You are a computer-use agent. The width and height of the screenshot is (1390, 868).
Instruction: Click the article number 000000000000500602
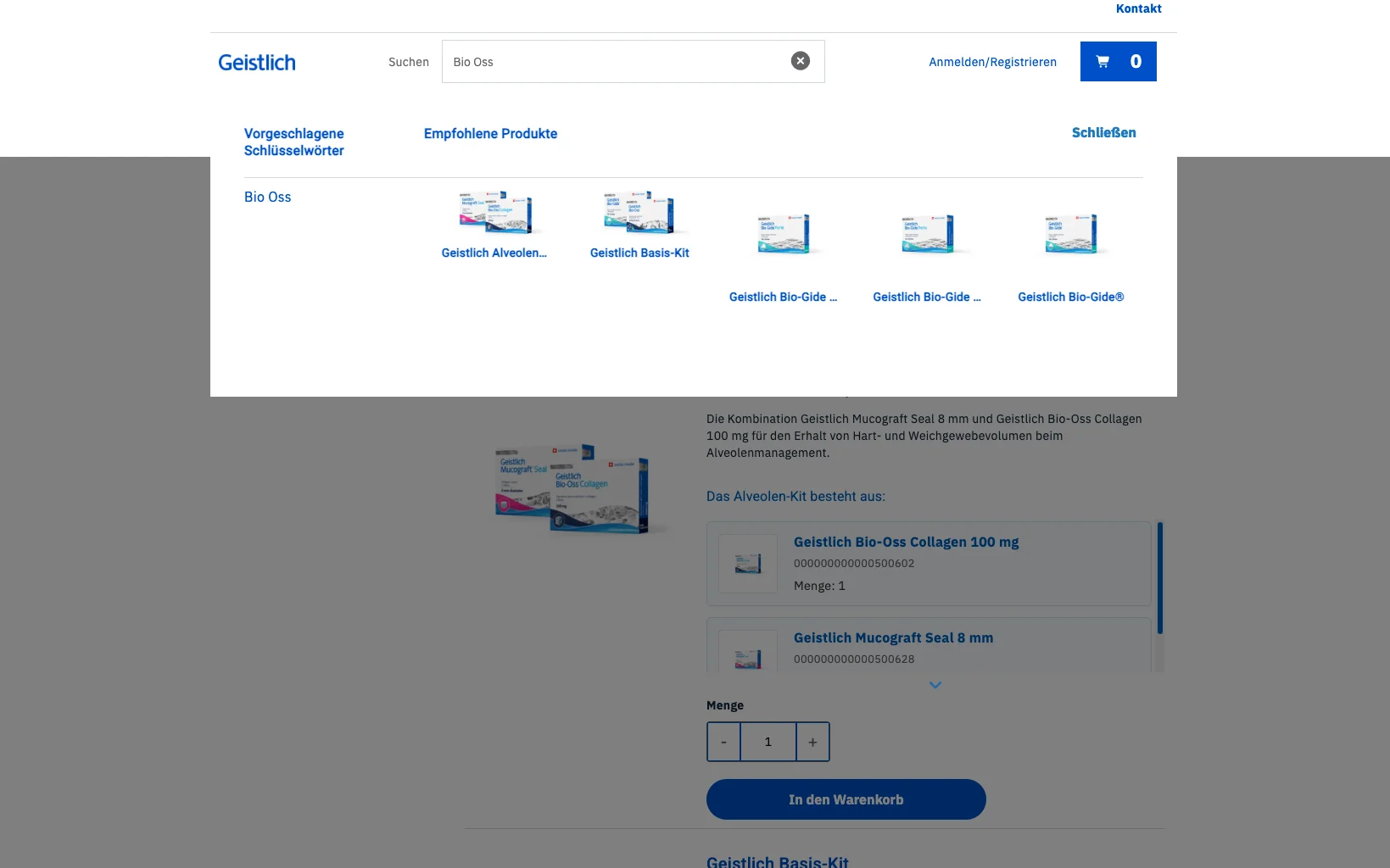coord(854,563)
